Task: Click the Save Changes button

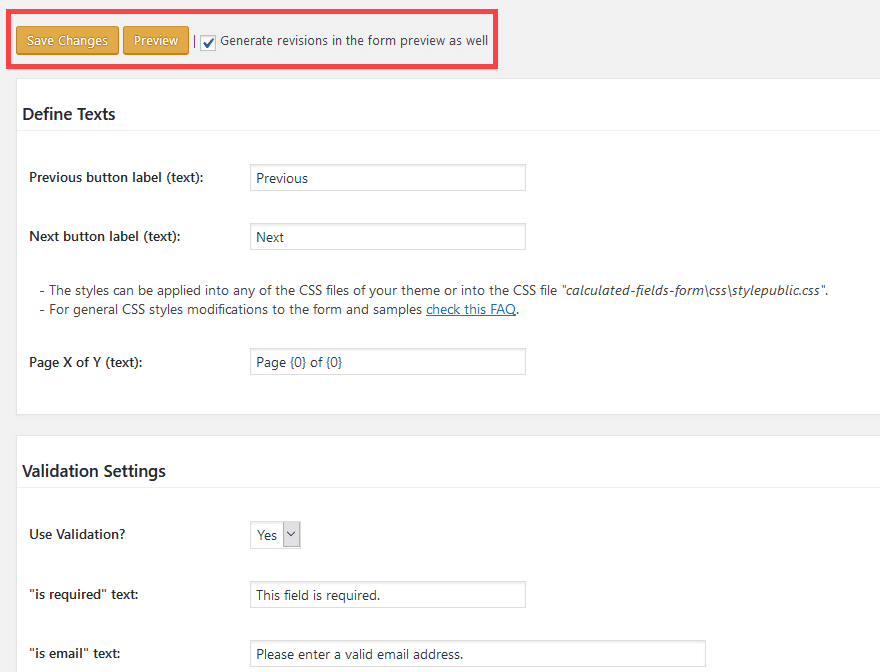Action: 67,40
